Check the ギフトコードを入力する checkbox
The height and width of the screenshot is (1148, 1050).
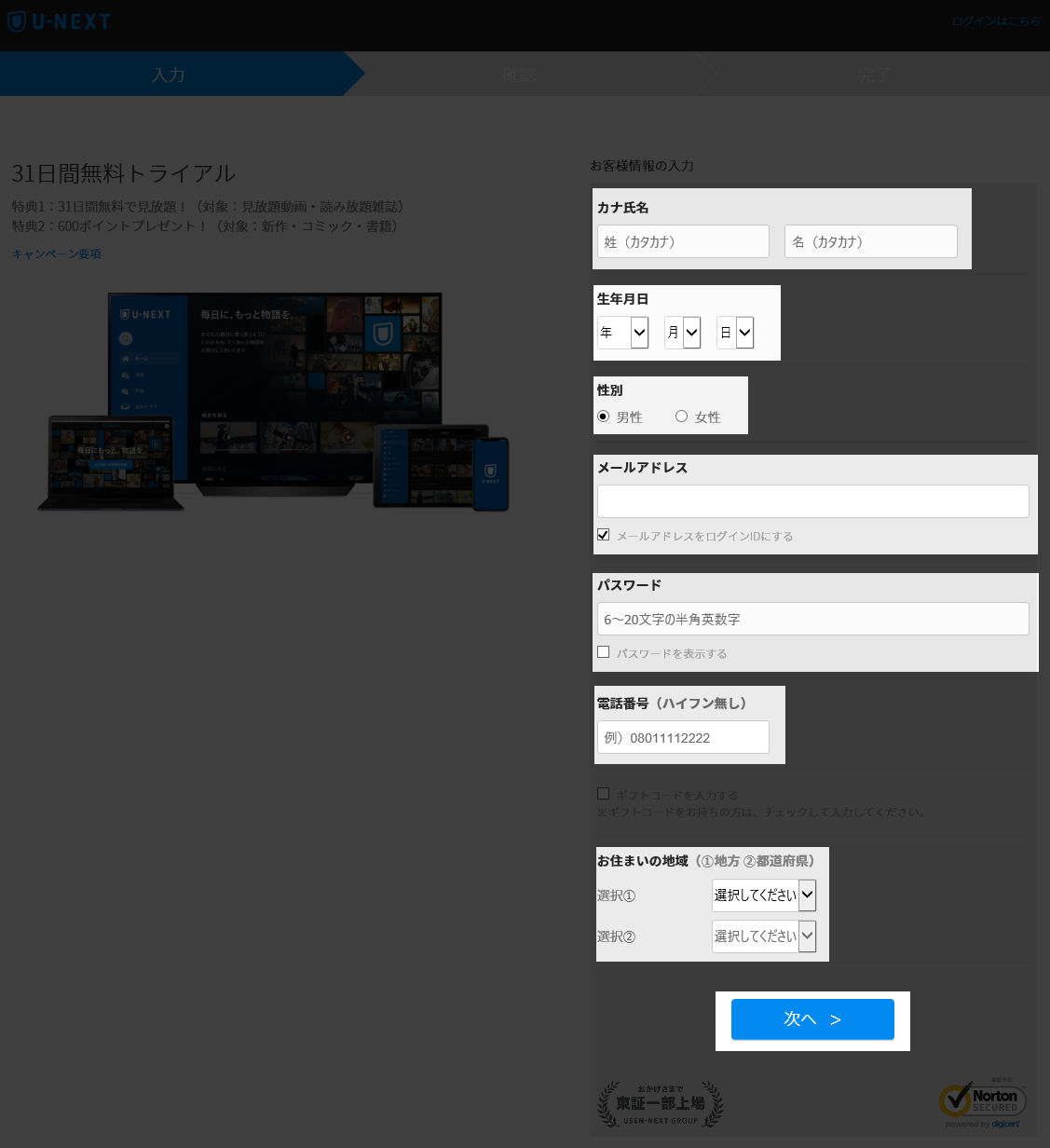click(603, 794)
